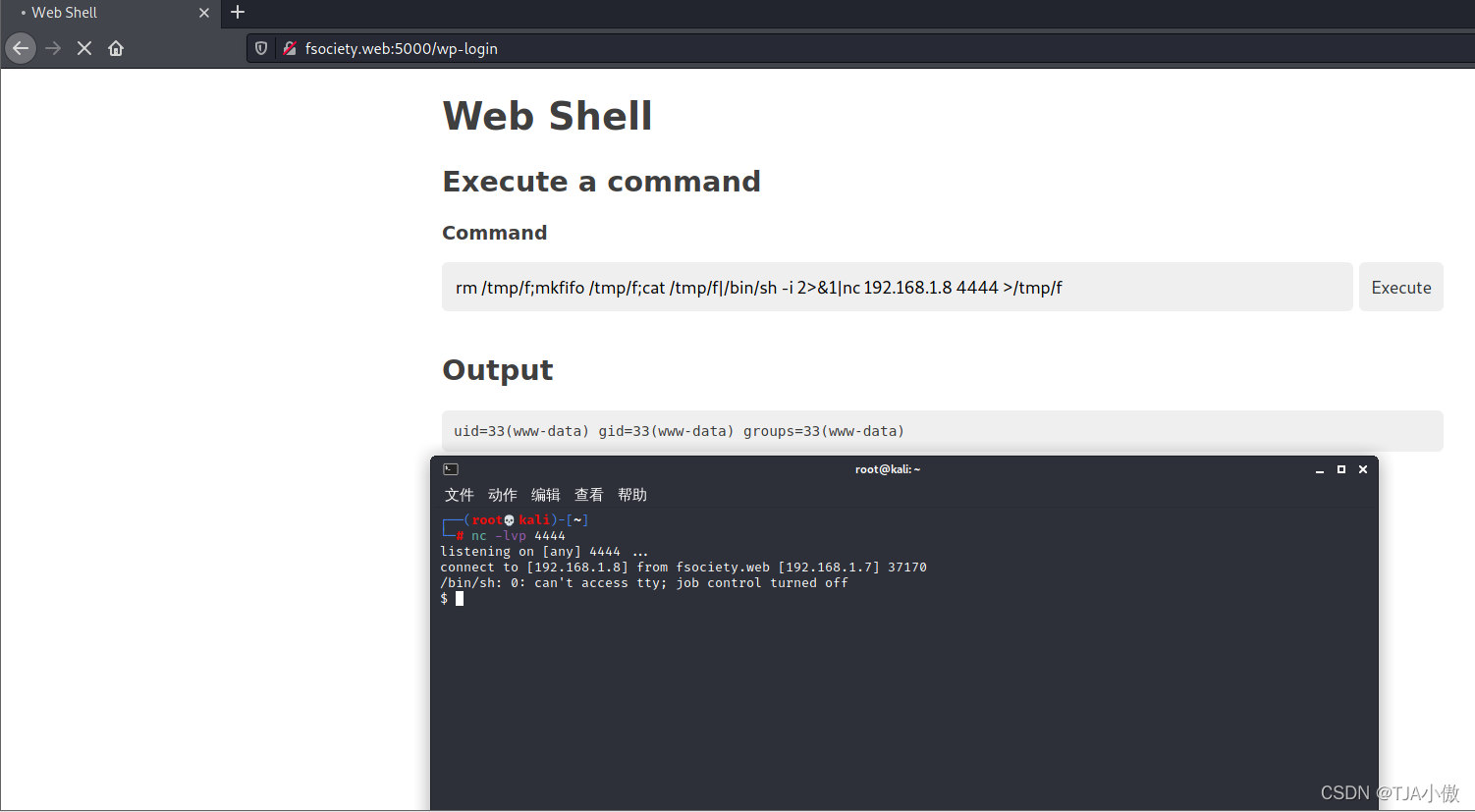The height and width of the screenshot is (812, 1475).
Task: Click the browser forward arrow
Action: click(x=53, y=48)
